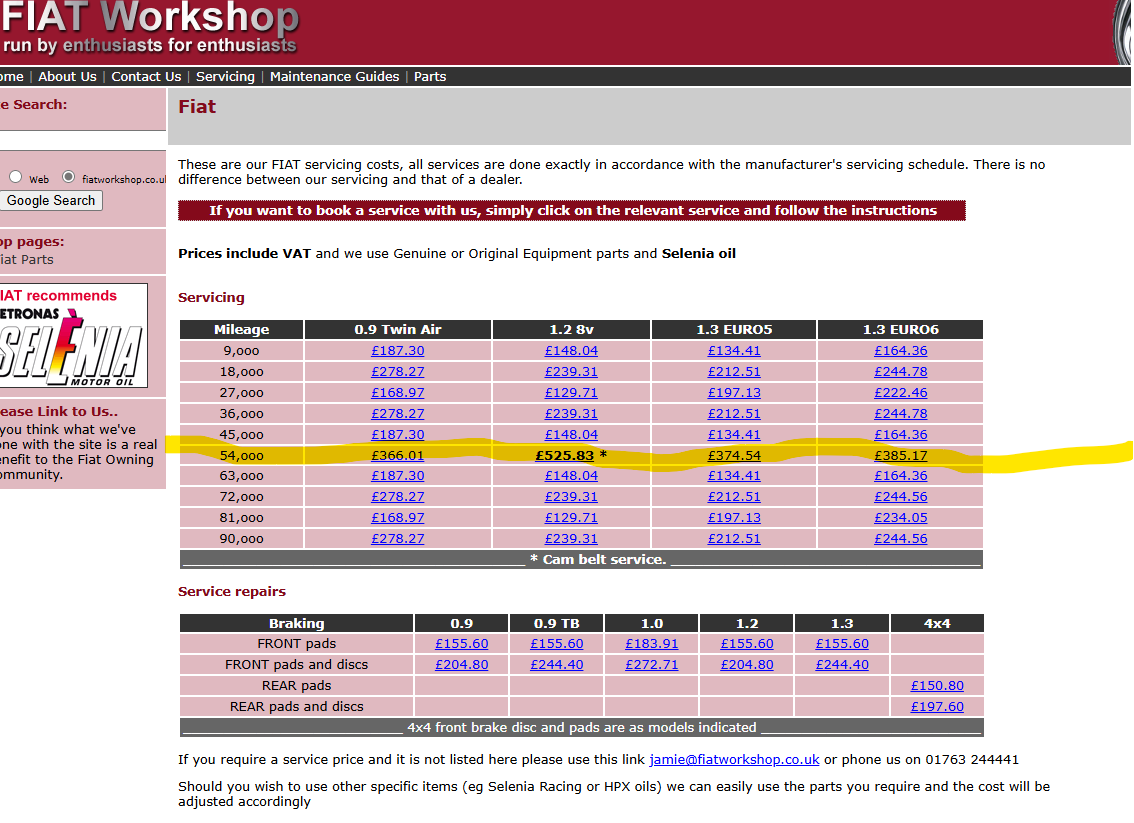Pick 72,000 mile 1.3 EURO6 price £244.56

pos(900,497)
